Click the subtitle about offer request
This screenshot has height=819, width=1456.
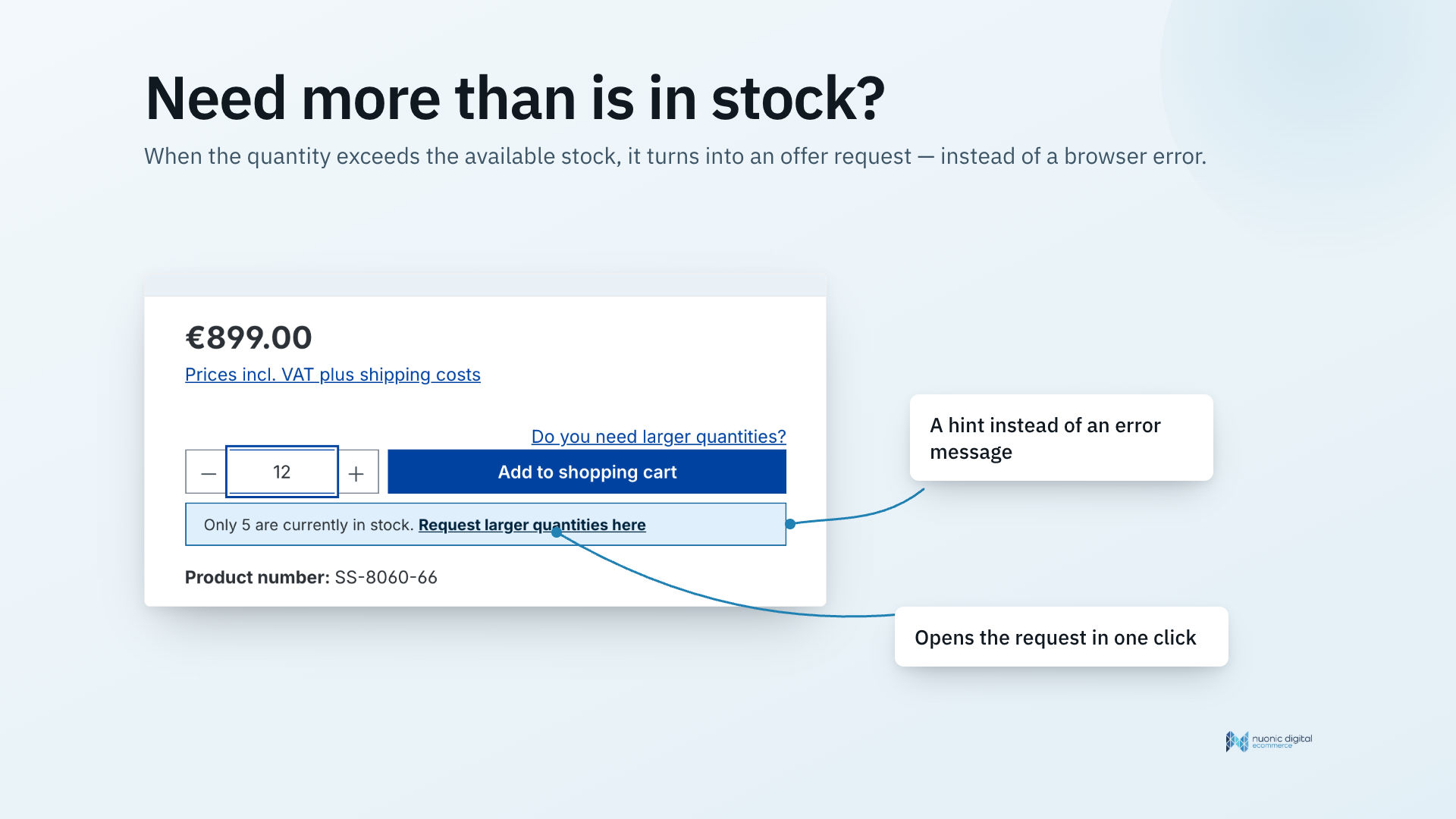[x=675, y=156]
